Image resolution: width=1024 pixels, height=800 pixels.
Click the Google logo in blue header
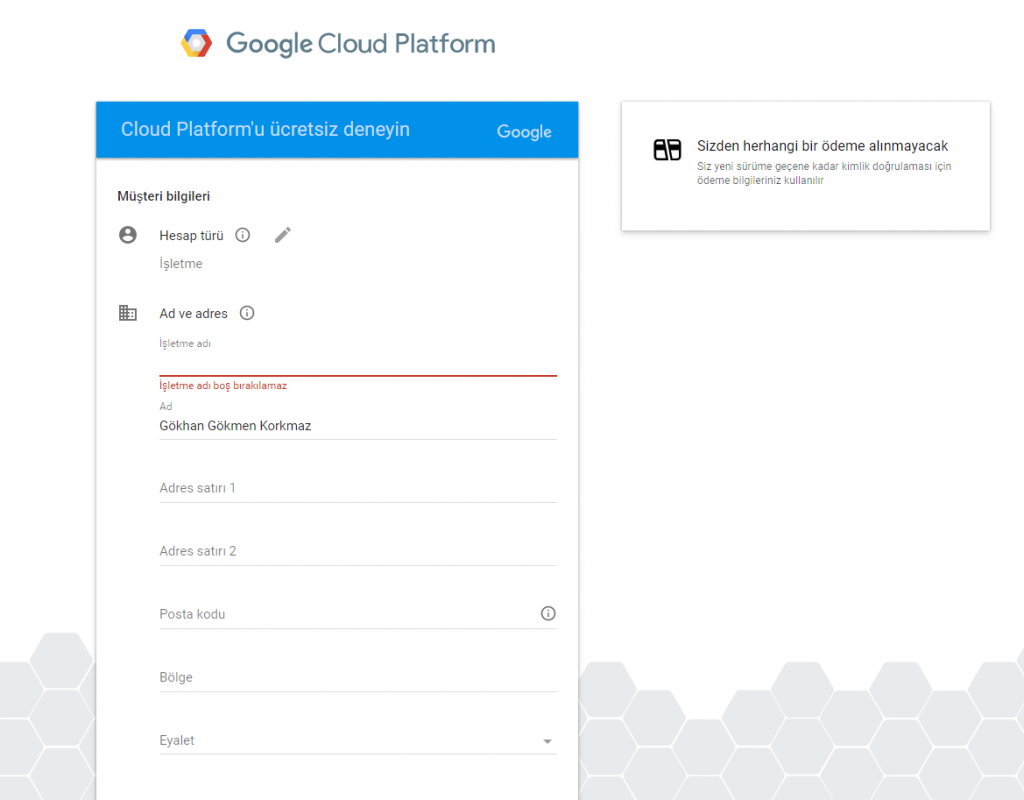524,131
